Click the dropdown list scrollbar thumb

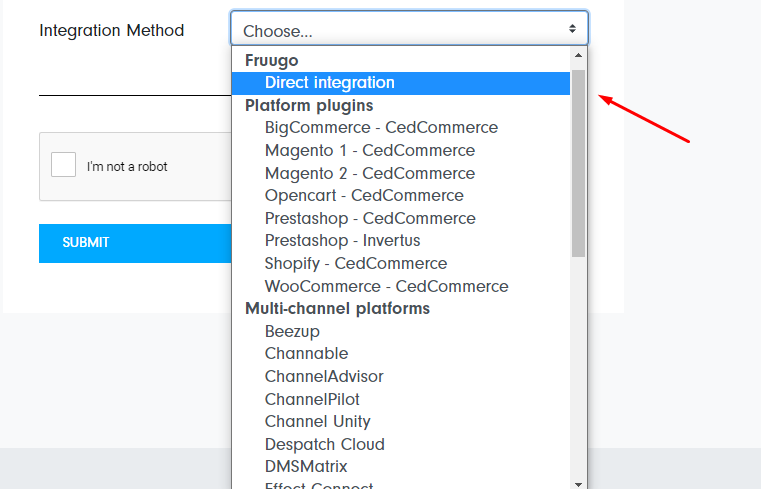(x=578, y=163)
